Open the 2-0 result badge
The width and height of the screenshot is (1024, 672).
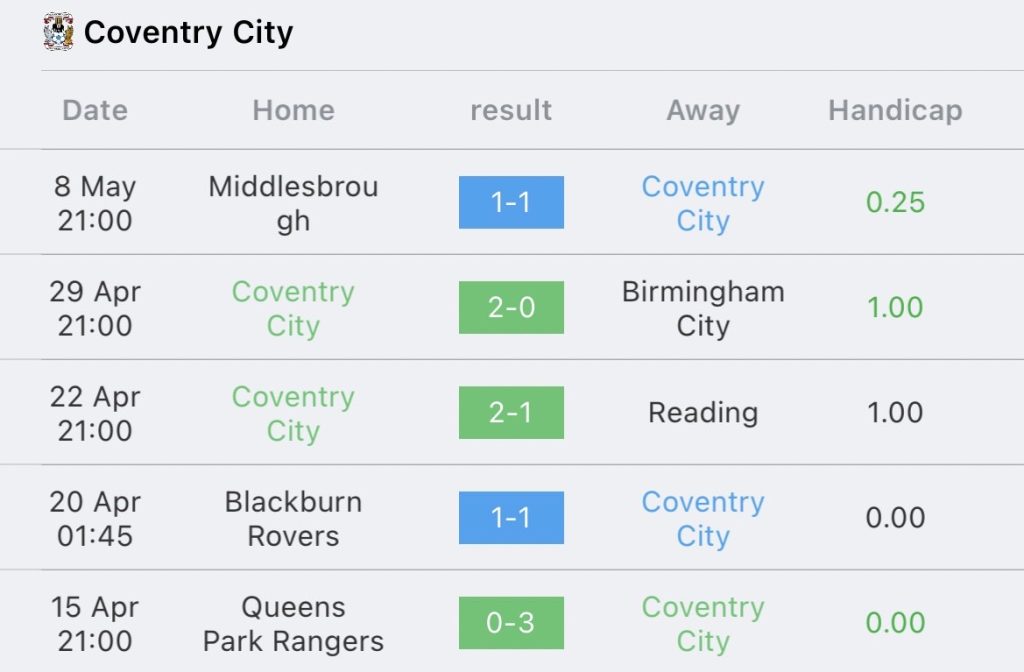(511, 308)
